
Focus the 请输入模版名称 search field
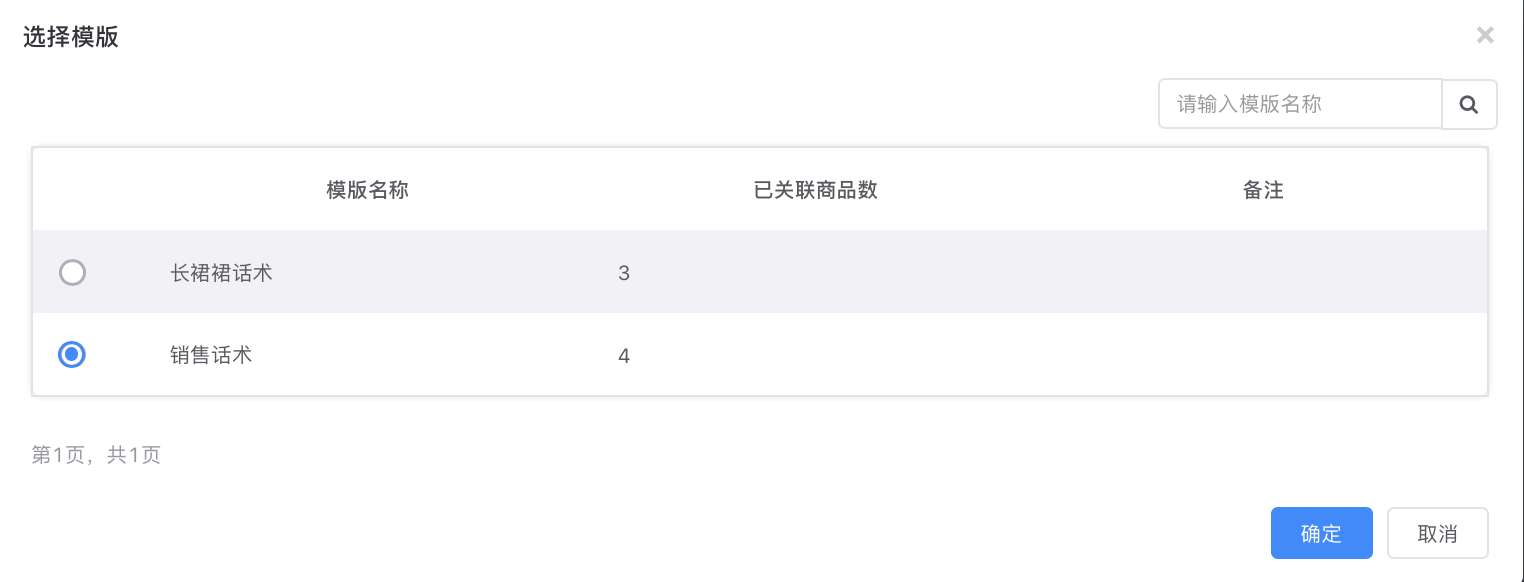click(1300, 104)
